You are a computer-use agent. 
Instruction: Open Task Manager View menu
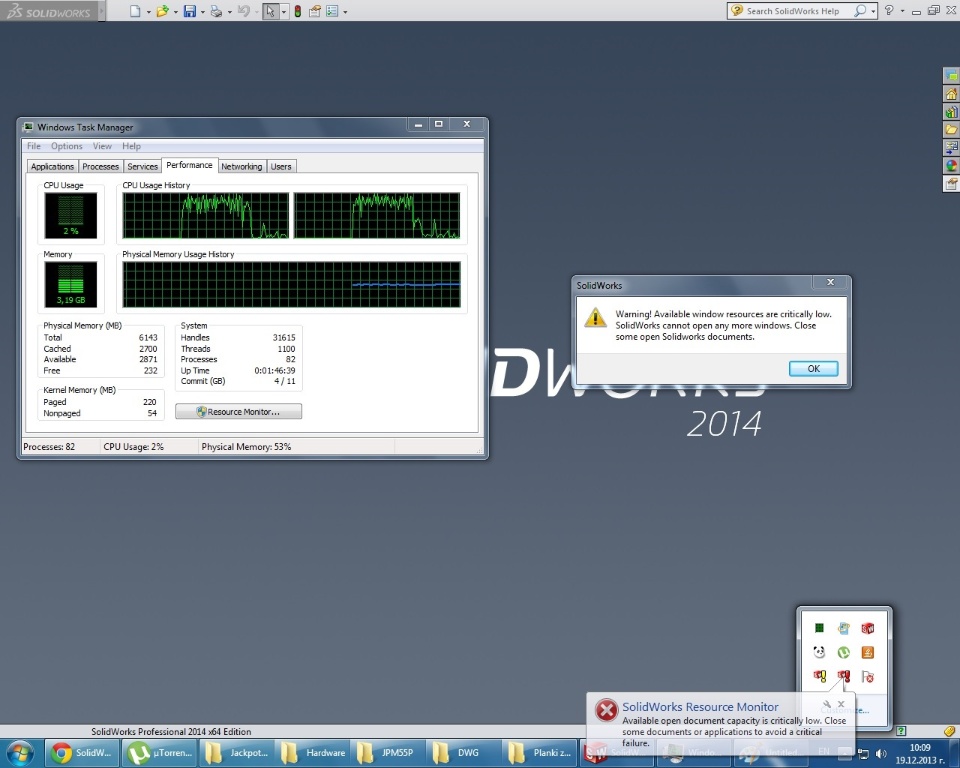click(x=102, y=146)
